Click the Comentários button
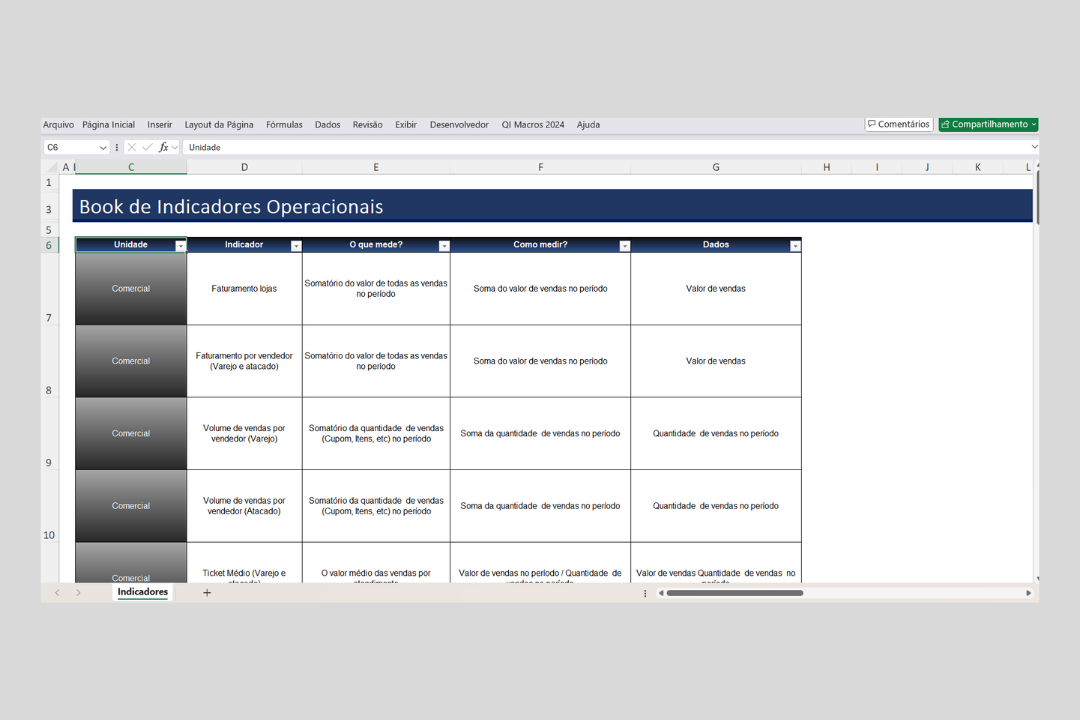The height and width of the screenshot is (720, 1080). (x=898, y=125)
